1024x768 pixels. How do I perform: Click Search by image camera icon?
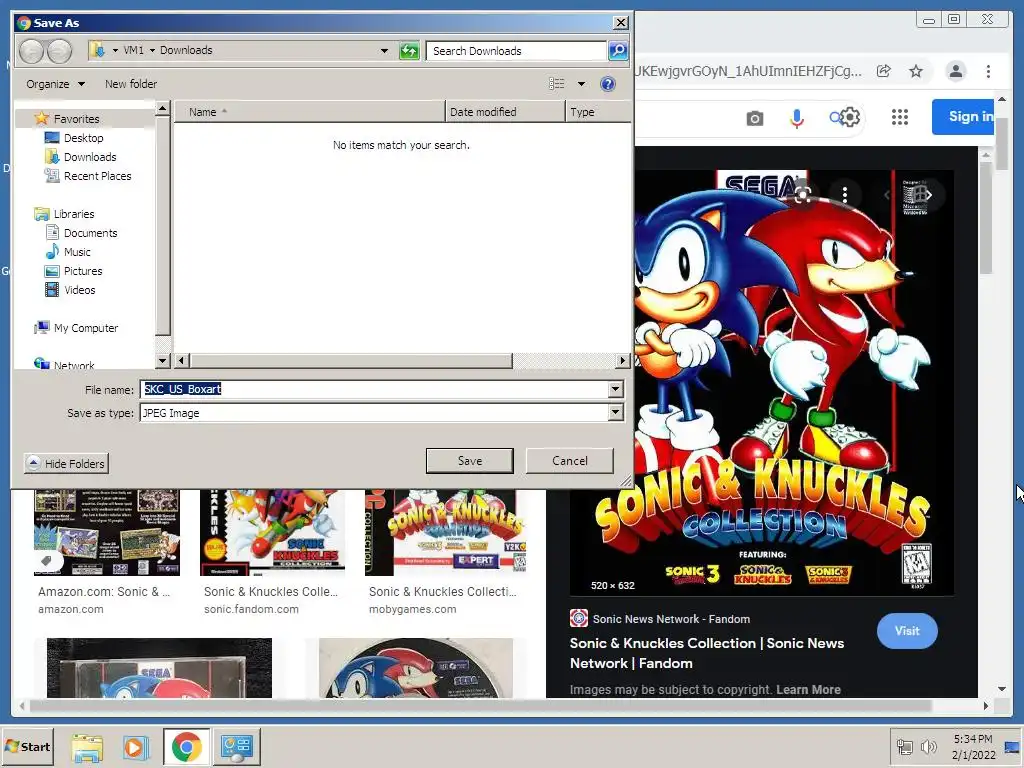tap(755, 118)
